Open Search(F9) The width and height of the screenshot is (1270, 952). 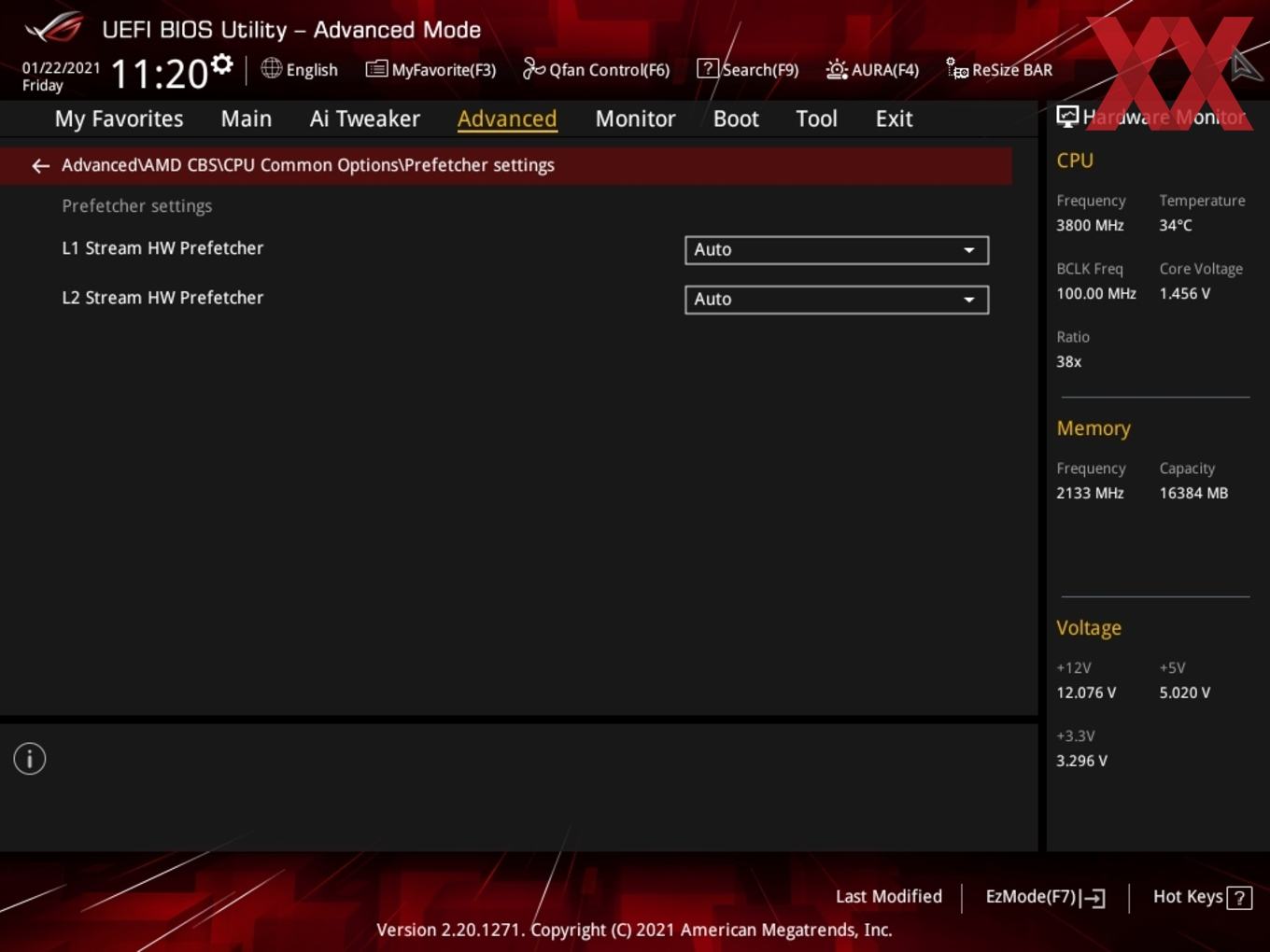pyautogui.click(x=748, y=69)
